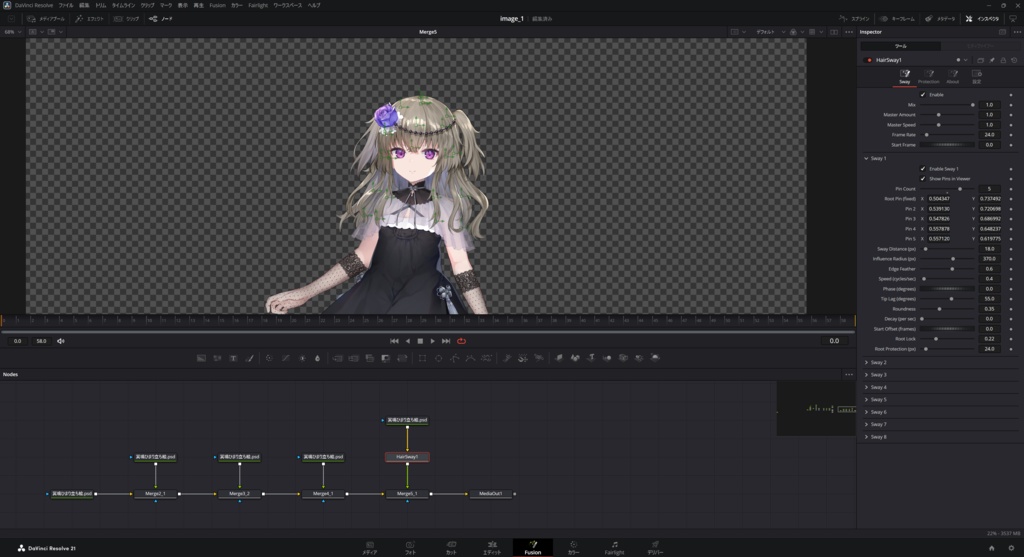This screenshot has width=1024, height=557.
Task: Open the HairSway1 versions icon
Action: click(x=980, y=60)
